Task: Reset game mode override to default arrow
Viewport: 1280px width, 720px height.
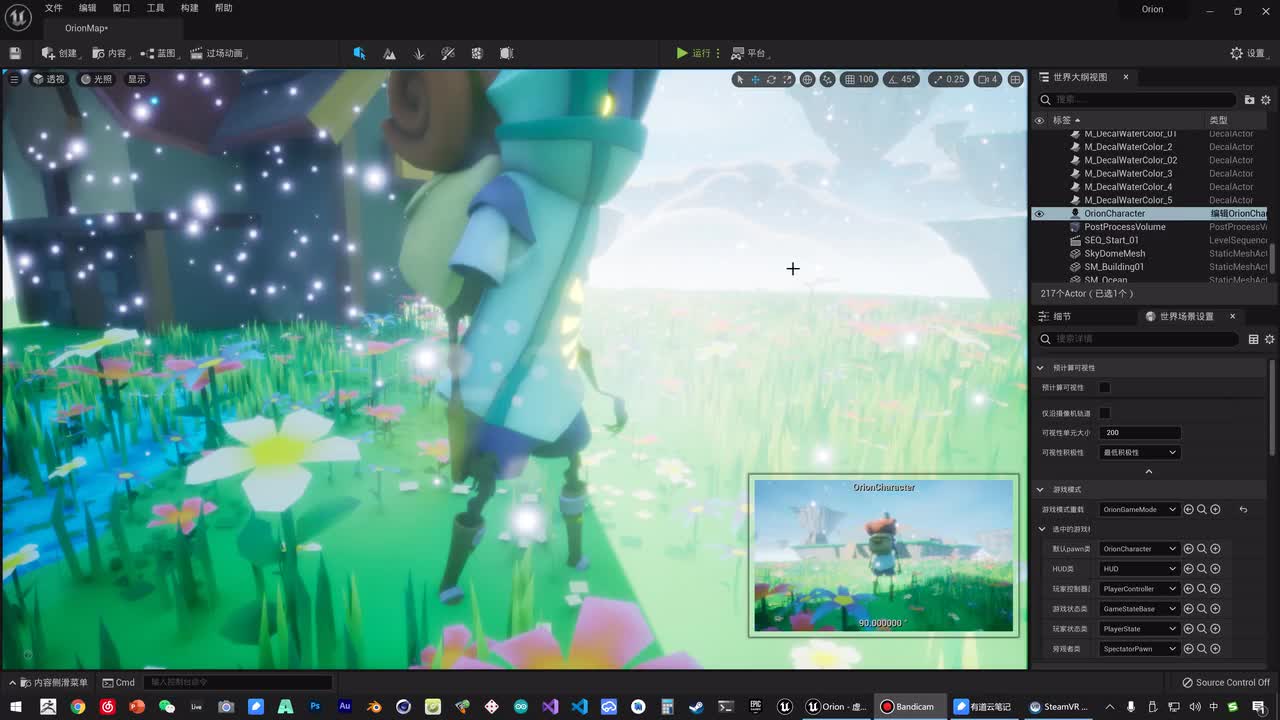Action: pos(1243,510)
